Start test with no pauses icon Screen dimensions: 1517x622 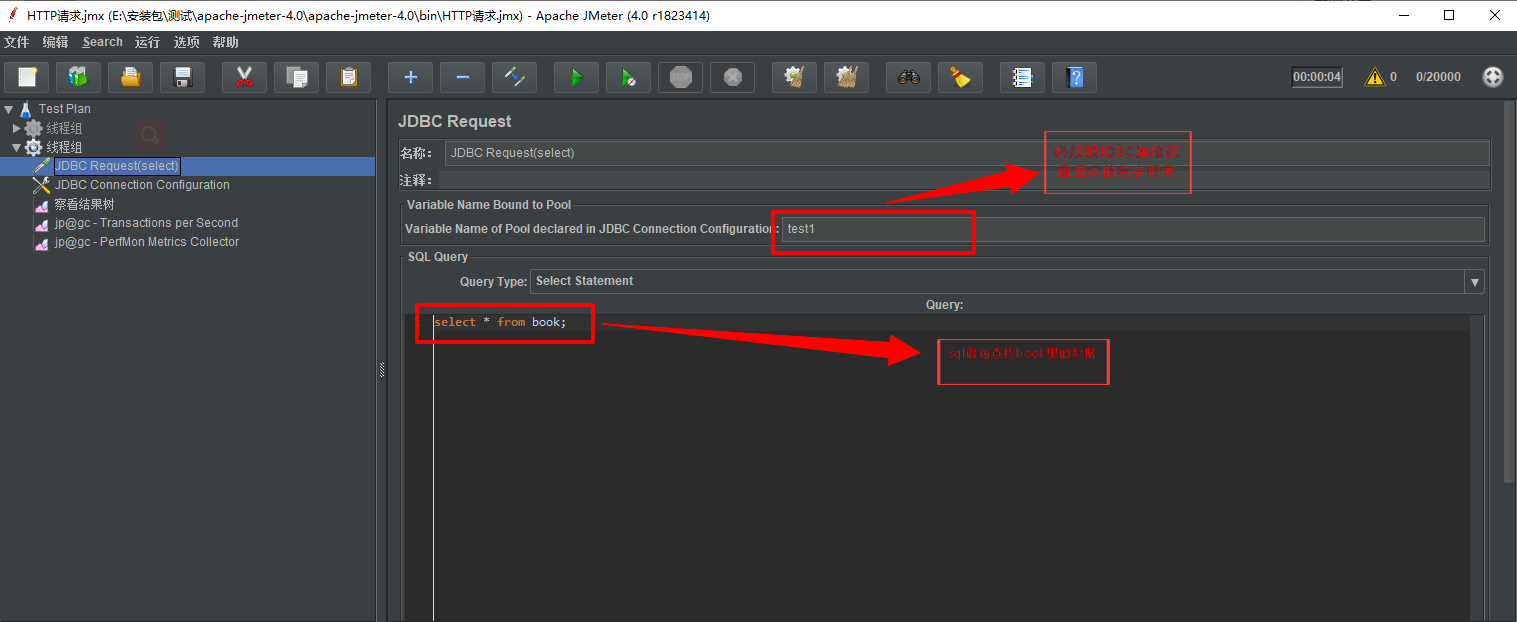(x=628, y=77)
